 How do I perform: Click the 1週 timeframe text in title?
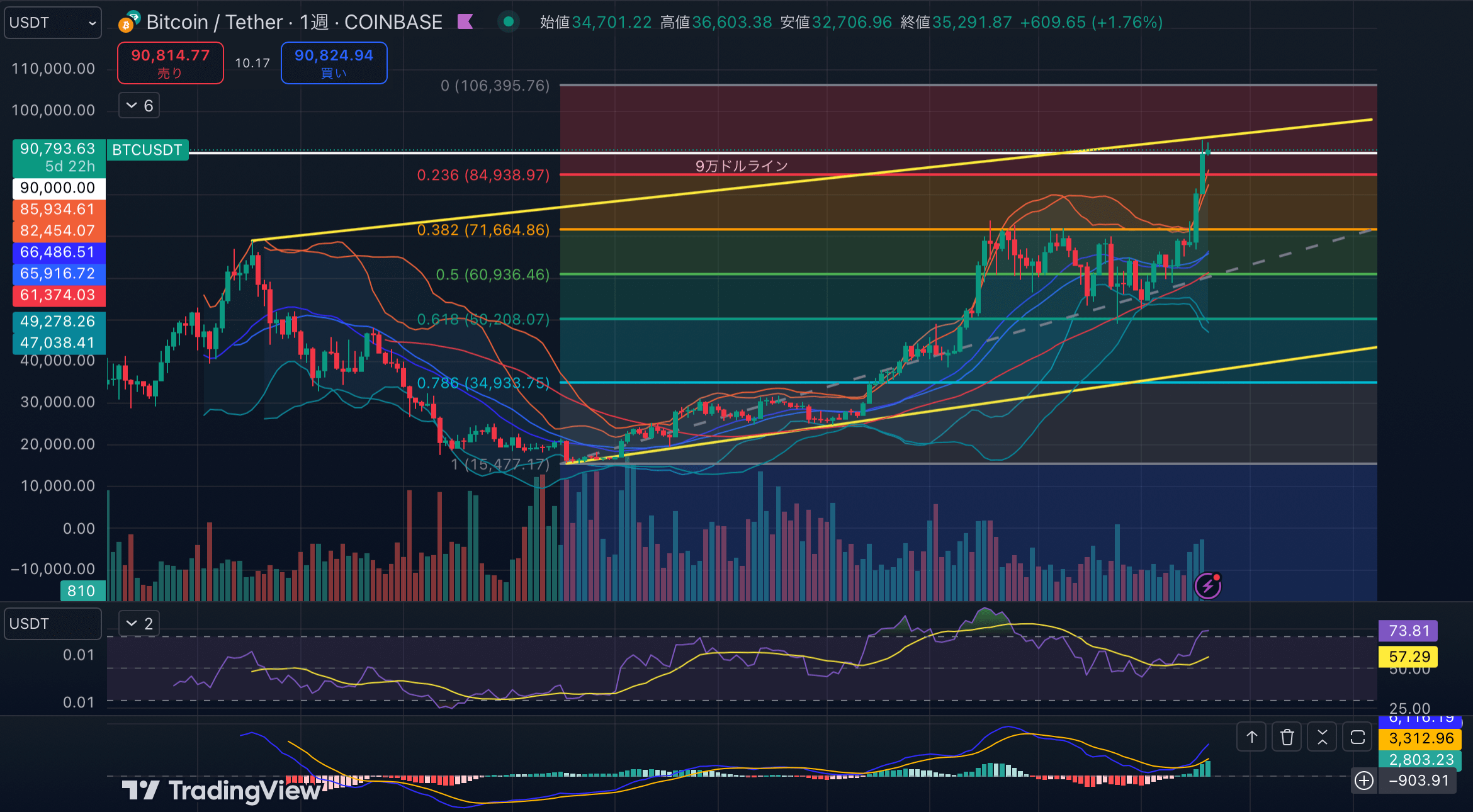[x=313, y=22]
